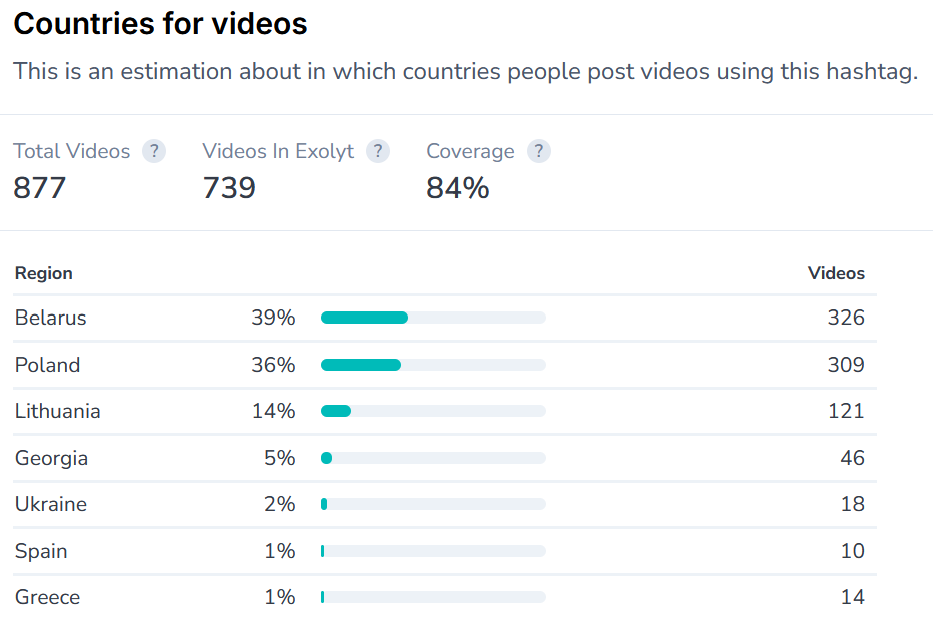The image size is (933, 627).
Task: Click the Lithuania progress bar
Action: click(x=433, y=411)
